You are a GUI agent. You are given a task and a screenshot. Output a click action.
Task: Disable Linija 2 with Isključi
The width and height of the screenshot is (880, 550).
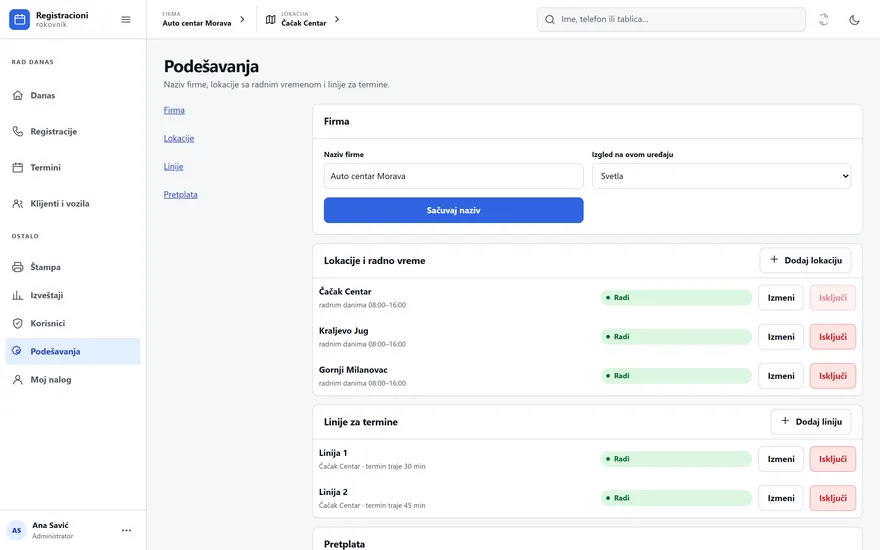click(833, 498)
